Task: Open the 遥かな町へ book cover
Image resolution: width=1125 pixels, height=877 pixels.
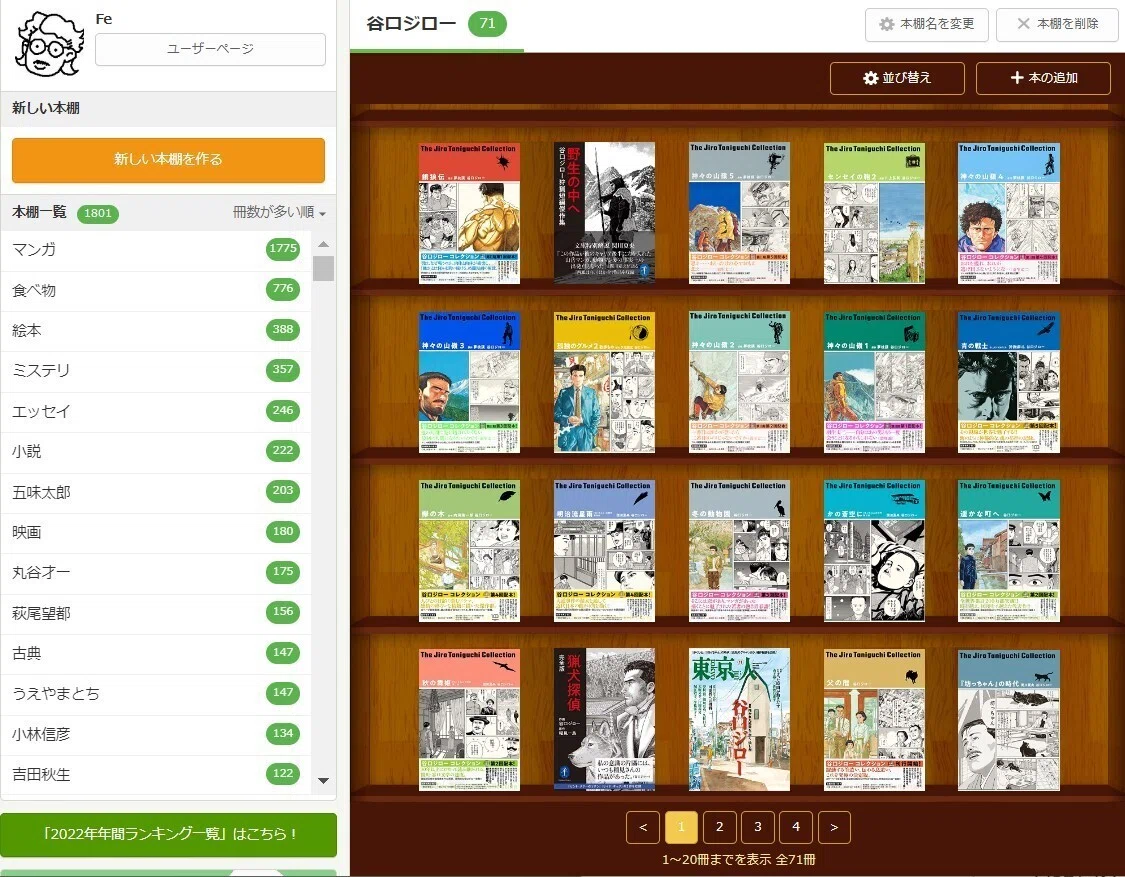Action: pyautogui.click(x=1009, y=551)
